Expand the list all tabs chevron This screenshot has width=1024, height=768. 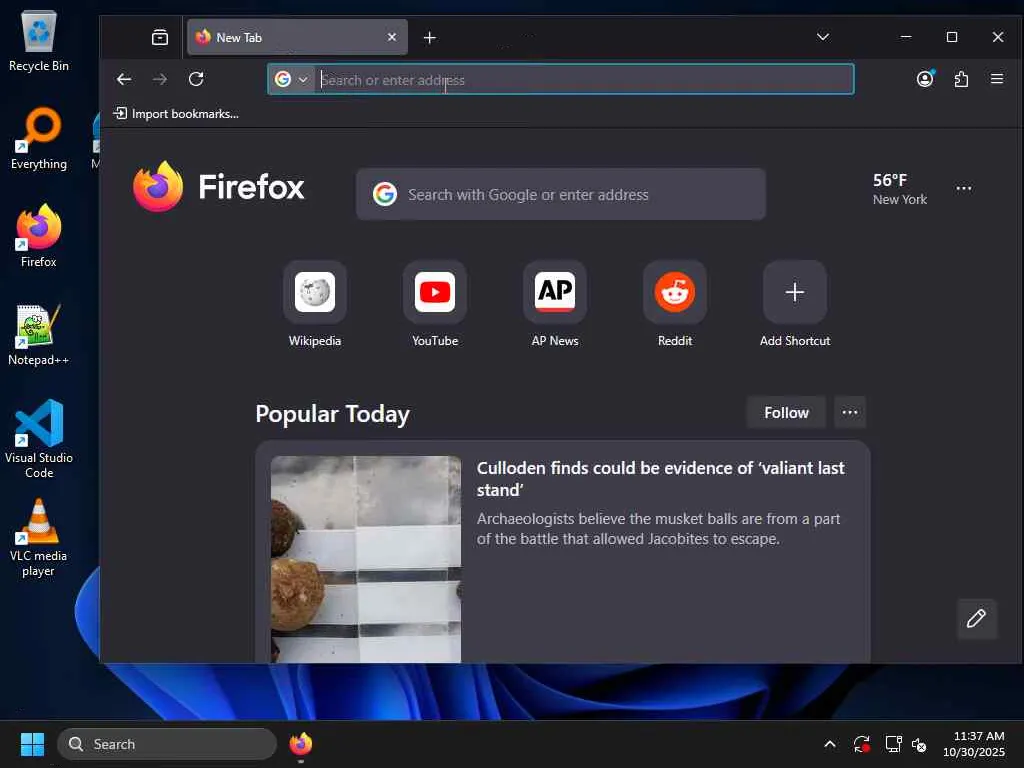[x=823, y=37]
